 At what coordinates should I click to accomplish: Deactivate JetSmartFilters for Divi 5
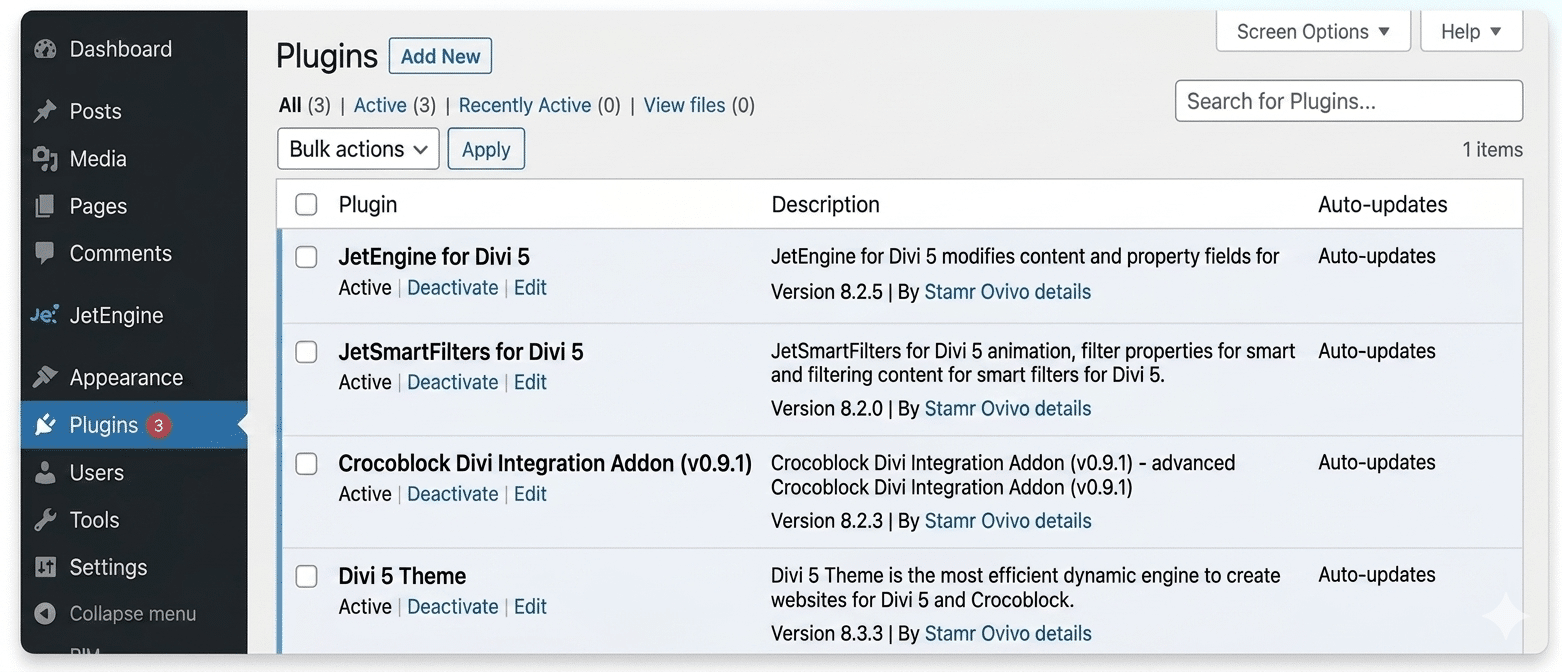tap(452, 382)
